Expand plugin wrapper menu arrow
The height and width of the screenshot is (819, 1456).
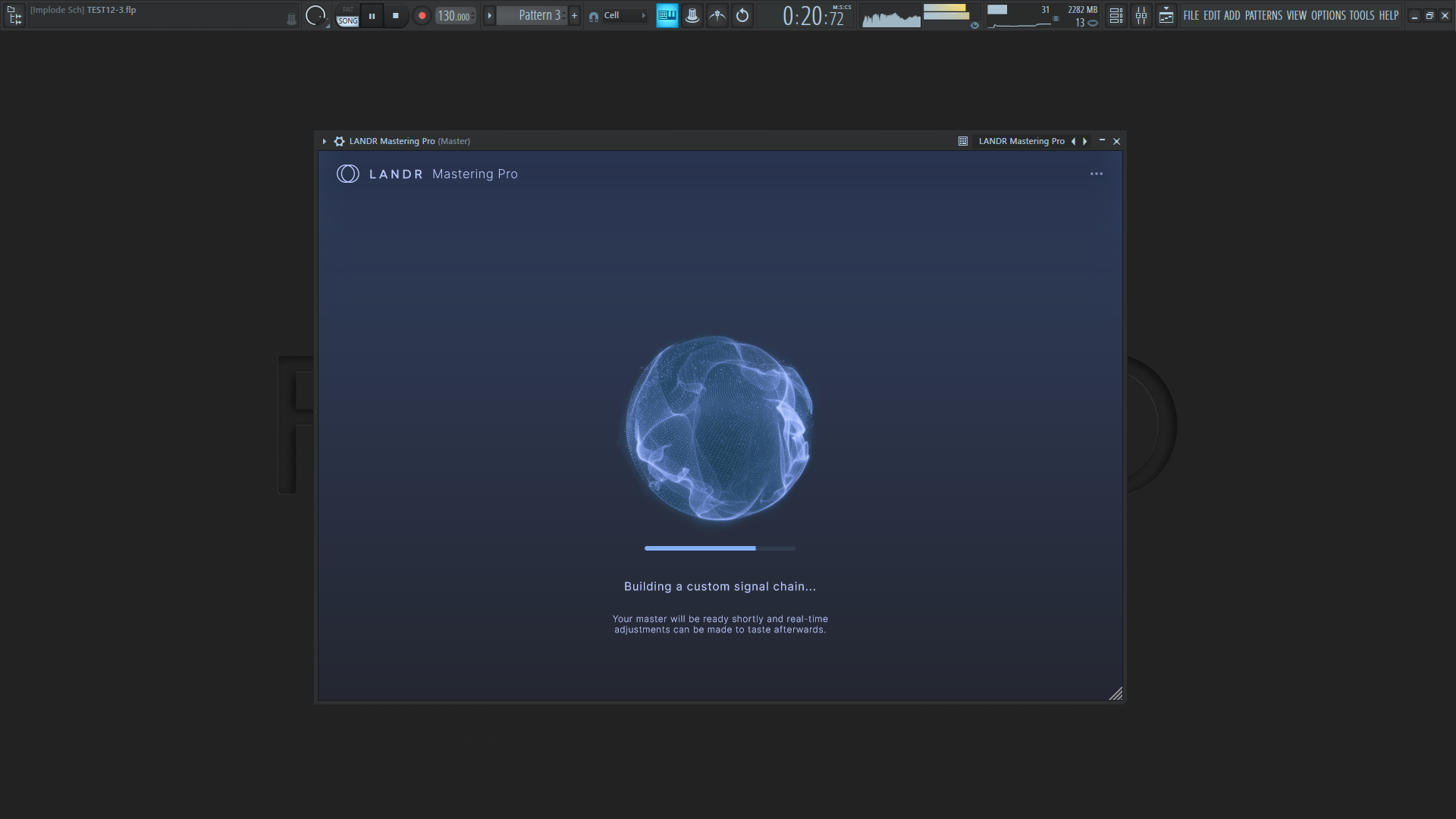click(x=324, y=141)
